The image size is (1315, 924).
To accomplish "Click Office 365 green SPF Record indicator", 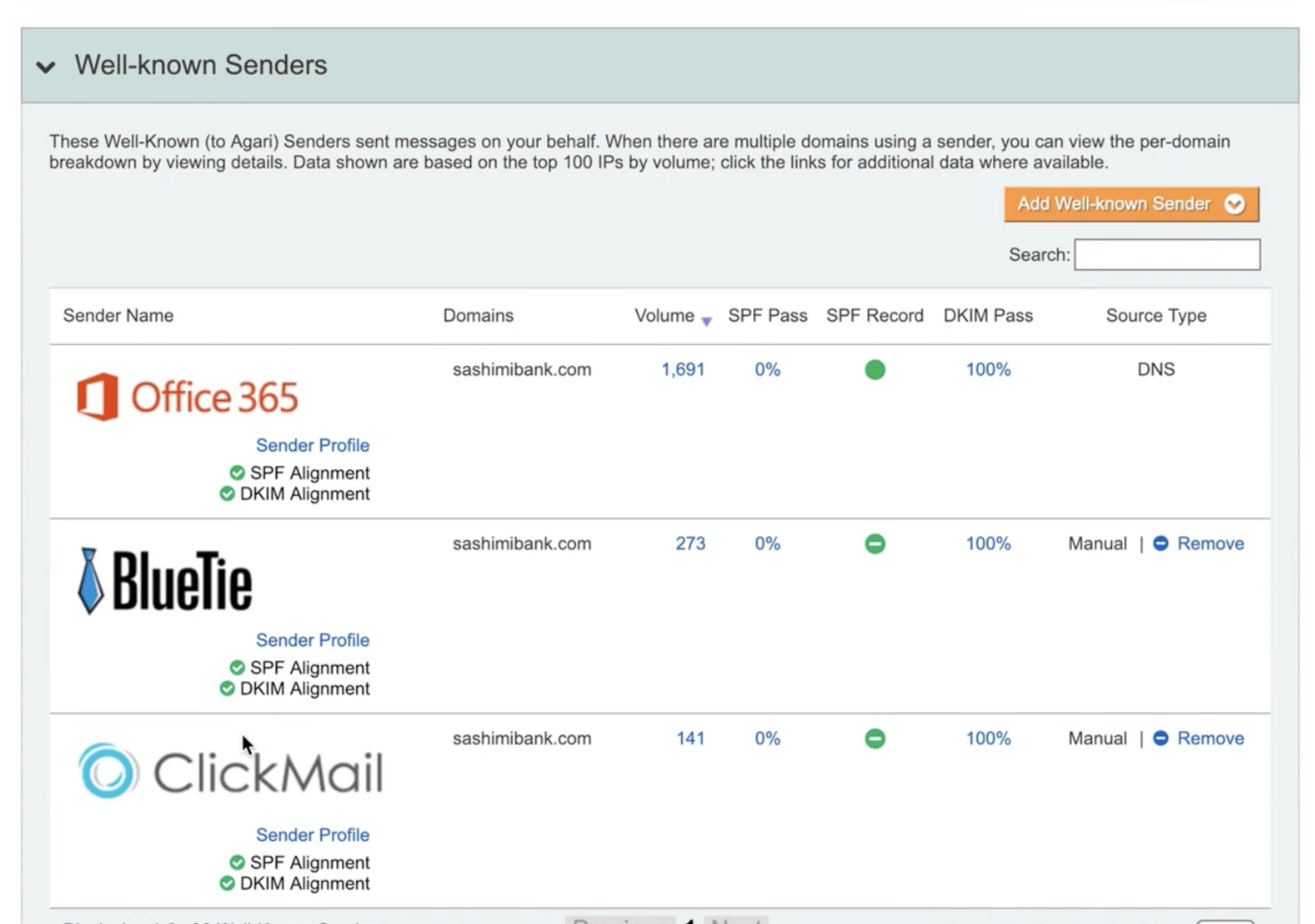I will (x=875, y=370).
